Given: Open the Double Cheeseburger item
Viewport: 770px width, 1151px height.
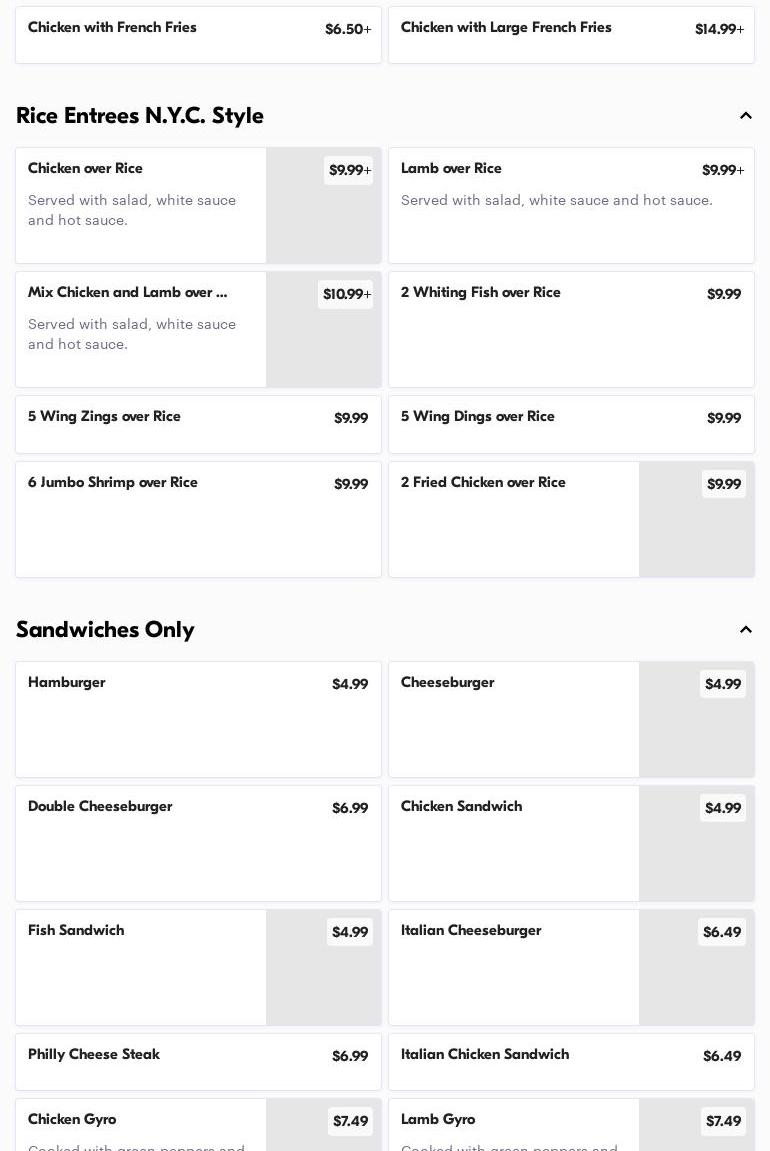Looking at the screenshot, I should point(198,843).
